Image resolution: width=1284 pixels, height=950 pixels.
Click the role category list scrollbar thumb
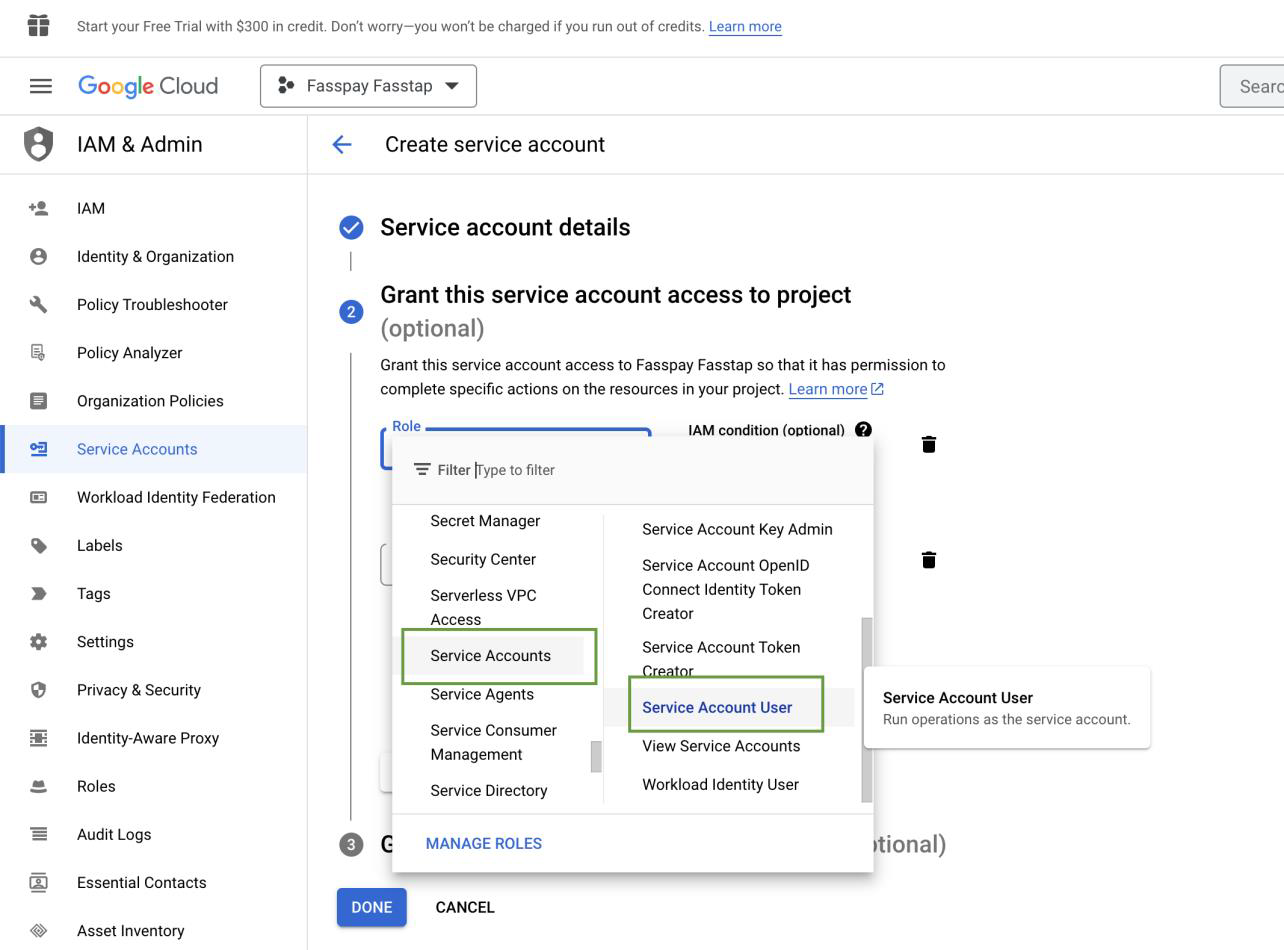(596, 756)
